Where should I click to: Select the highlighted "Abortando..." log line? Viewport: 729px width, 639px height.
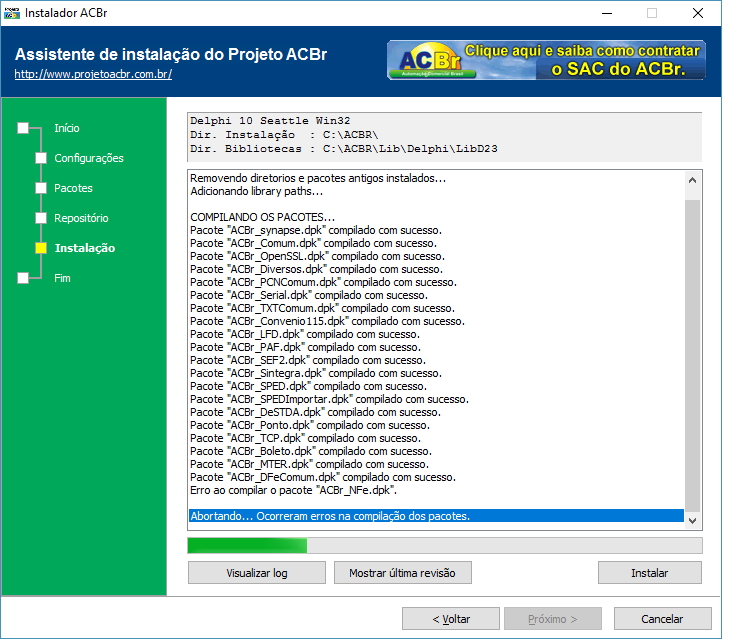(436, 516)
